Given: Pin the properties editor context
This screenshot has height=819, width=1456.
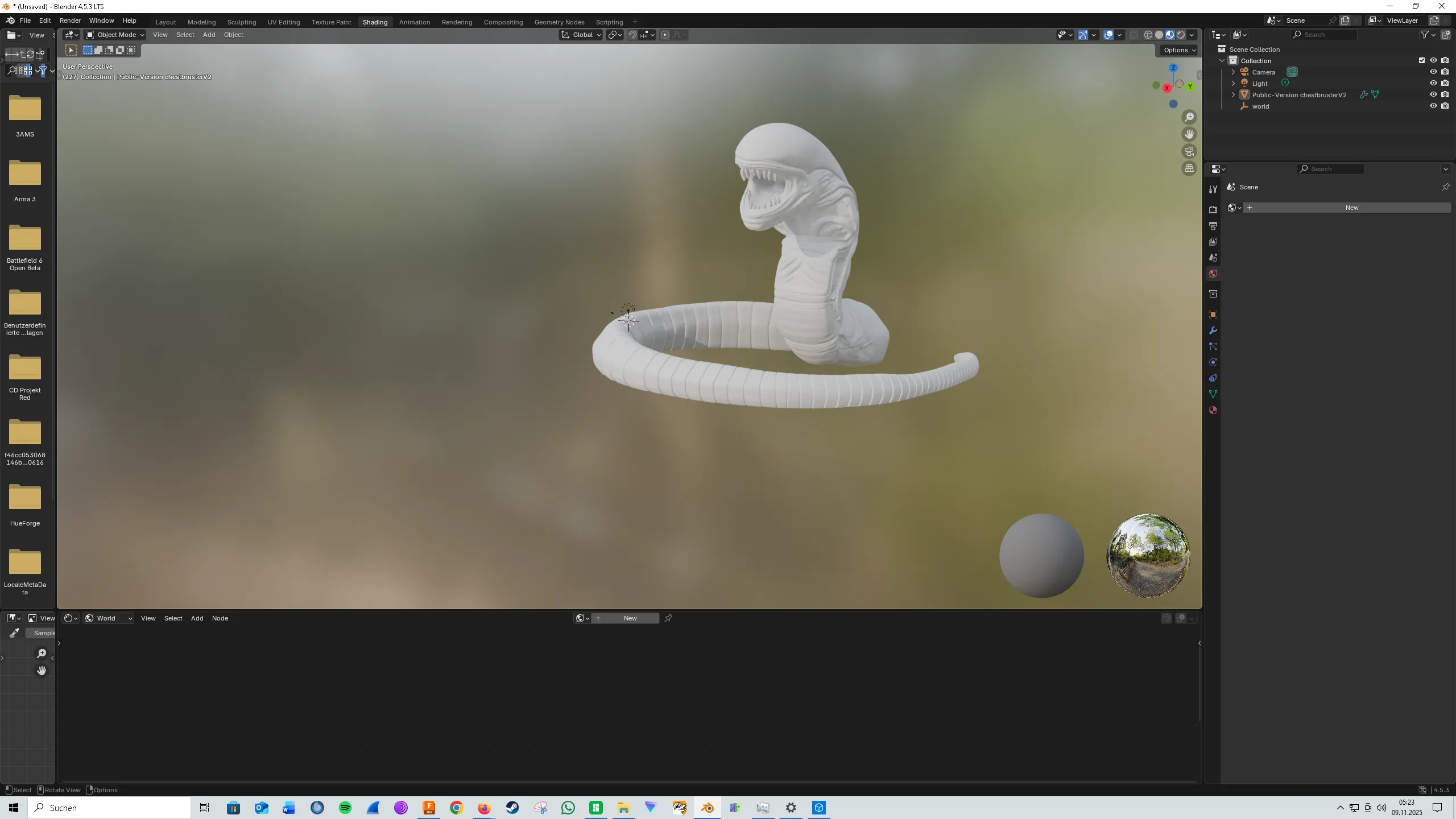Looking at the screenshot, I should click(x=1445, y=187).
